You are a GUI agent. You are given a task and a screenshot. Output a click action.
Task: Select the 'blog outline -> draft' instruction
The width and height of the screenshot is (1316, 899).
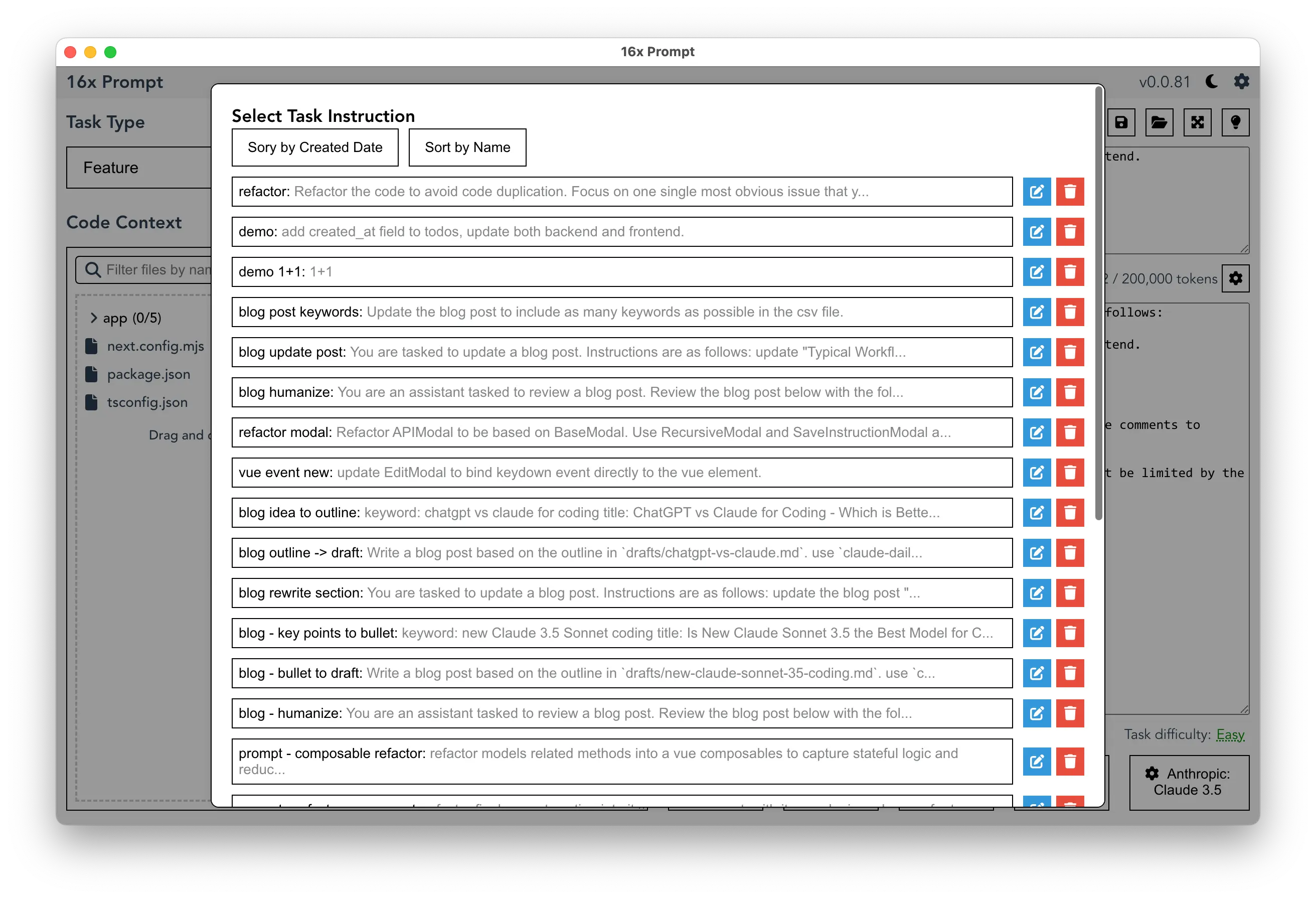621,552
